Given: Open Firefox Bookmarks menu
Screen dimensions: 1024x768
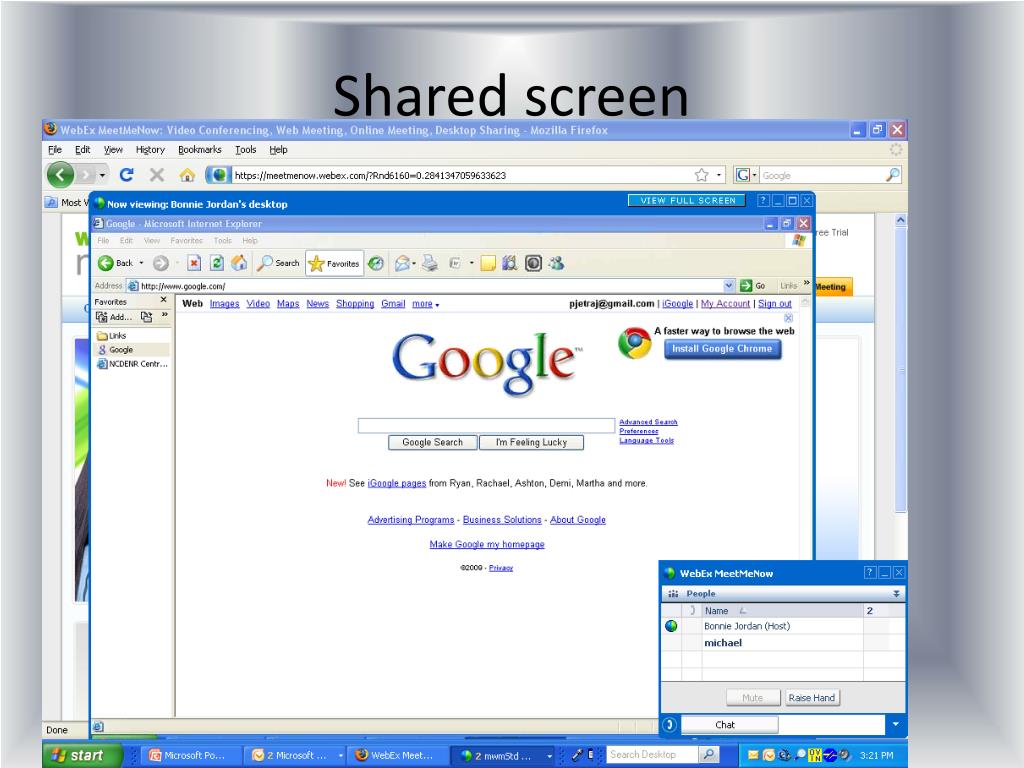Looking at the screenshot, I should pyautogui.click(x=200, y=150).
